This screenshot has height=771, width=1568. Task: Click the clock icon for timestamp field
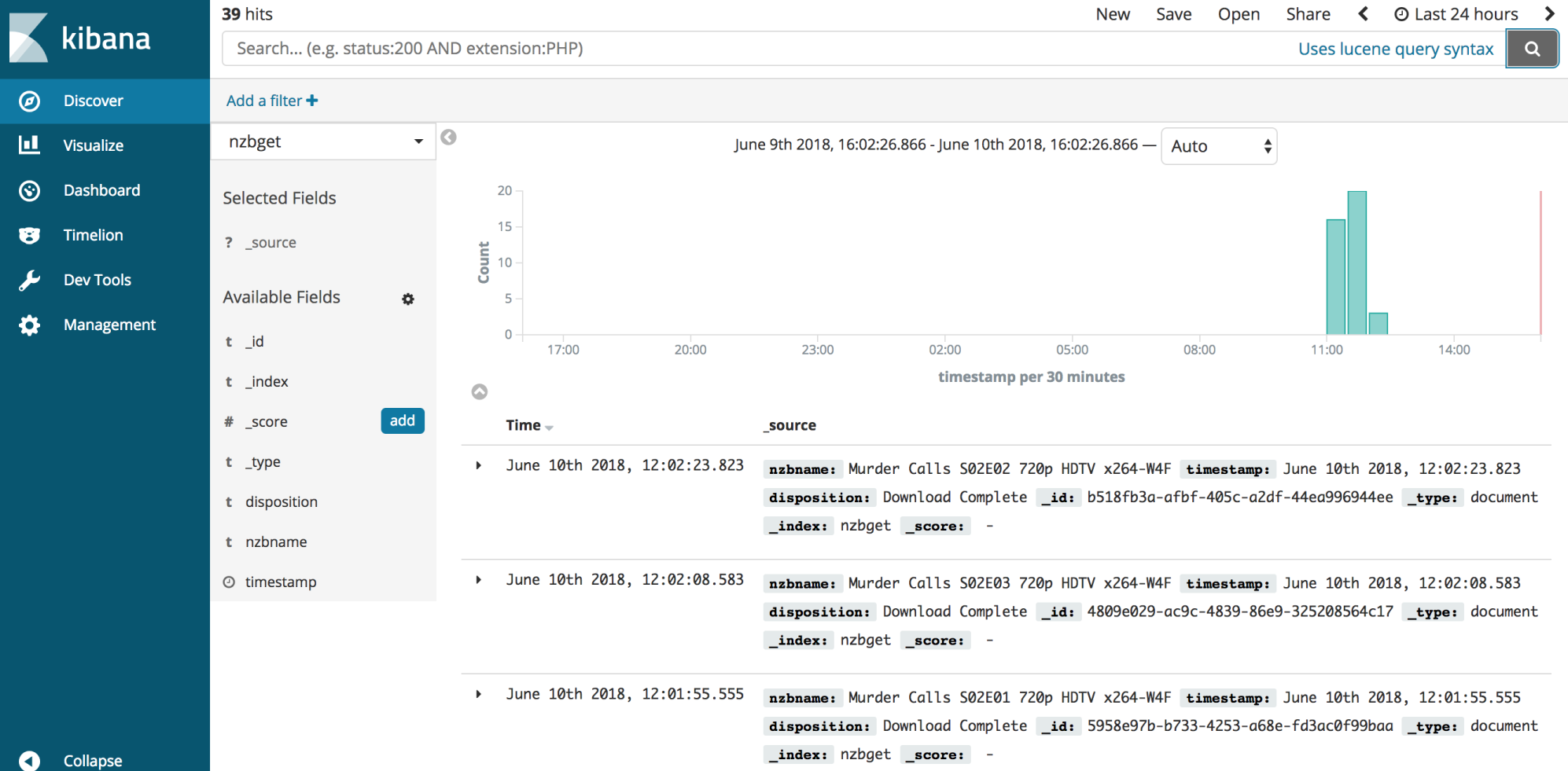229,582
